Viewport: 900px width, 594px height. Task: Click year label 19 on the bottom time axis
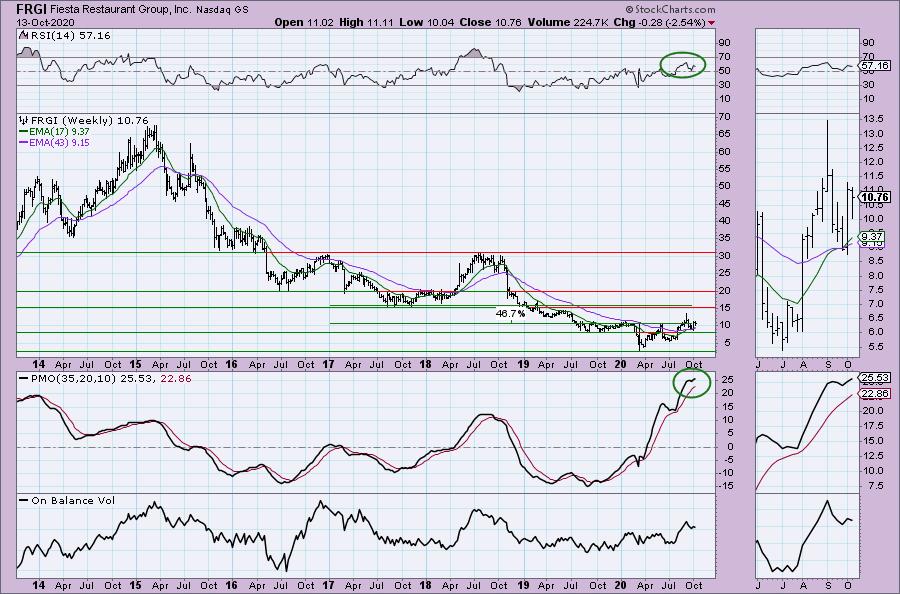coord(523,585)
